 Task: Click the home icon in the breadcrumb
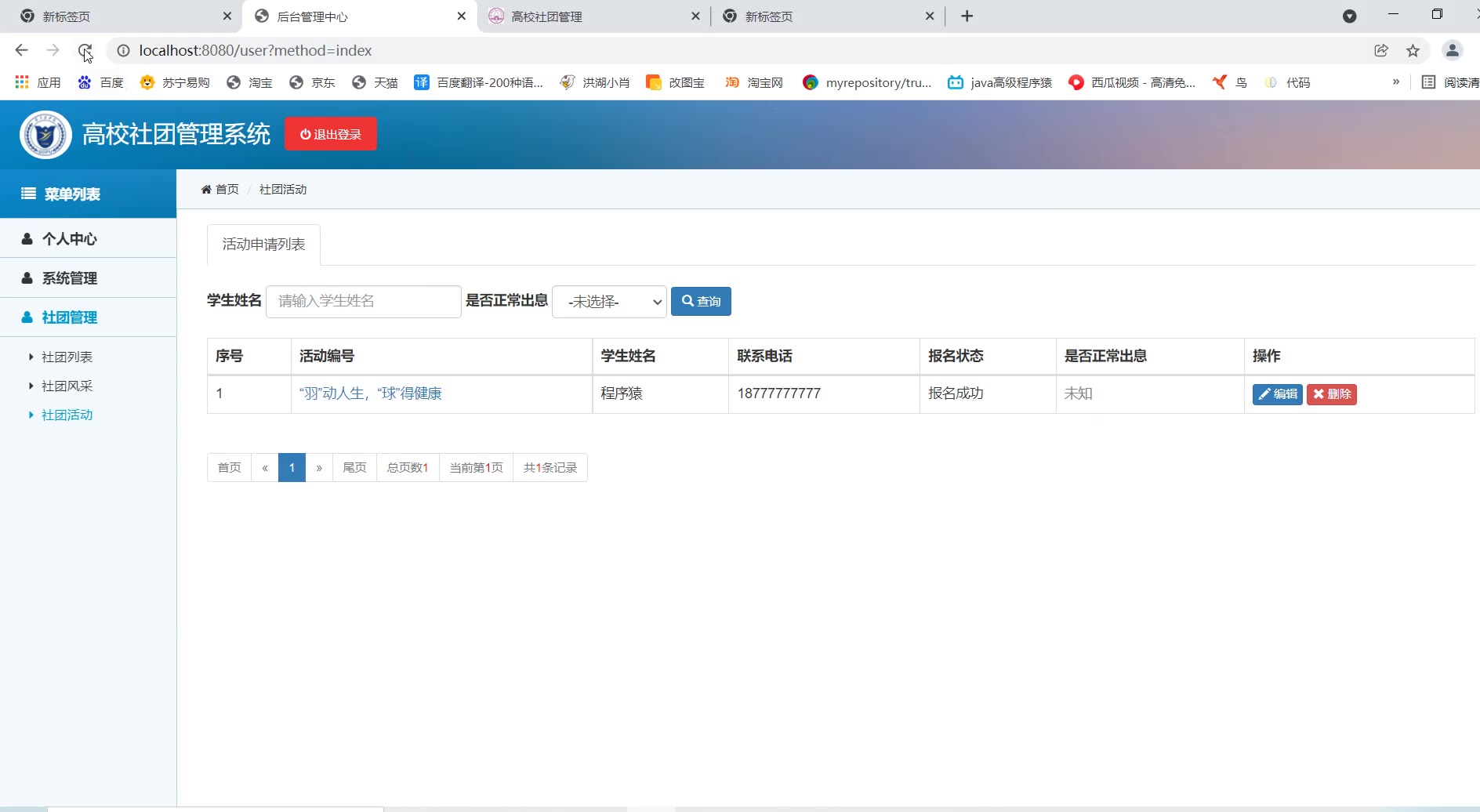pyautogui.click(x=206, y=190)
